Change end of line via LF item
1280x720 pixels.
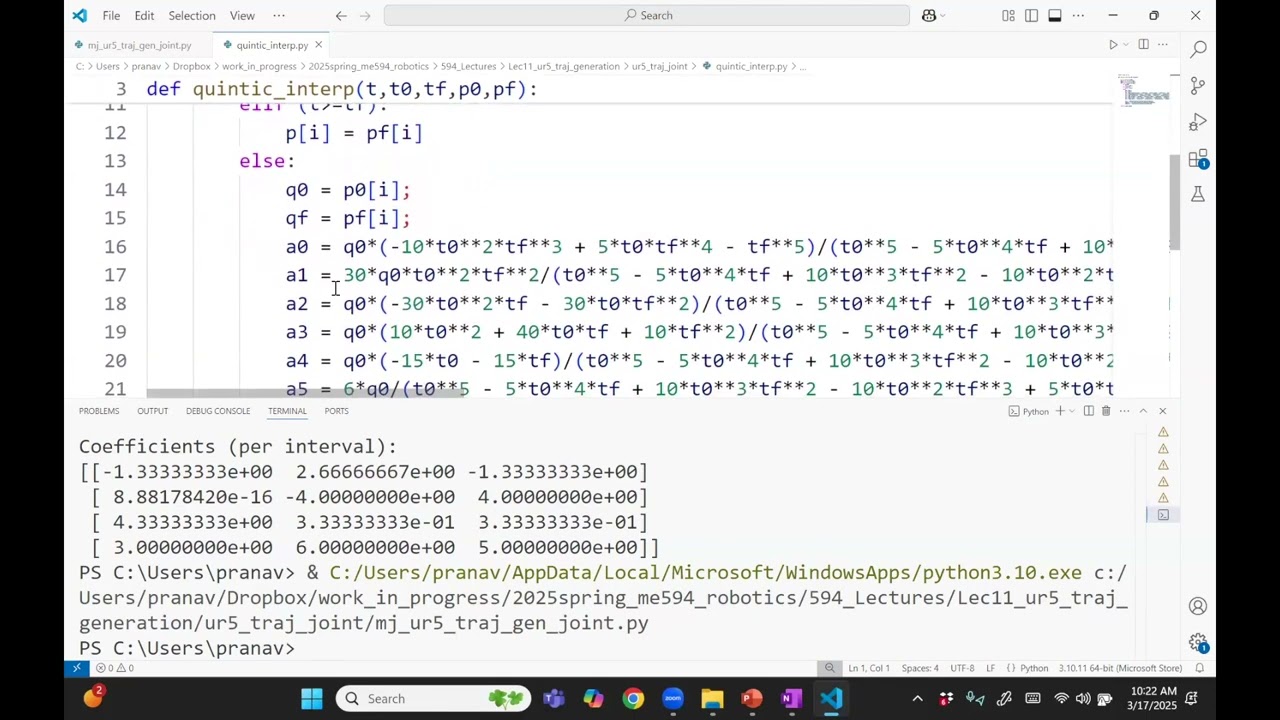tap(991, 668)
